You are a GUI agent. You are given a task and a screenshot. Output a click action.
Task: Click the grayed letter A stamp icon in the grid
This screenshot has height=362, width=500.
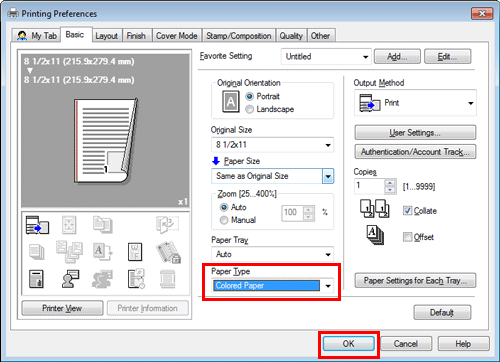pos(102,252)
